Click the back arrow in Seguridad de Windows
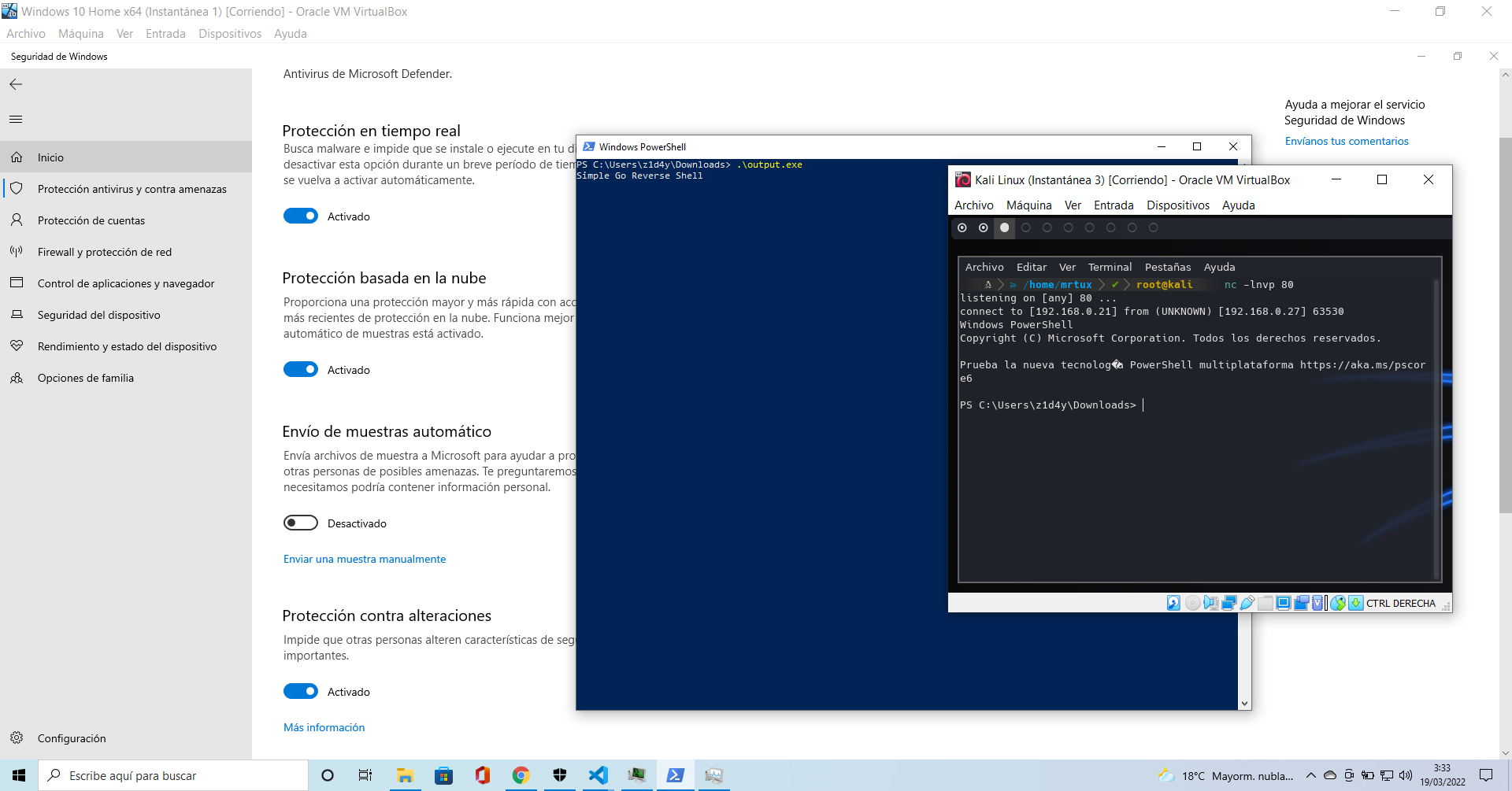 [16, 84]
